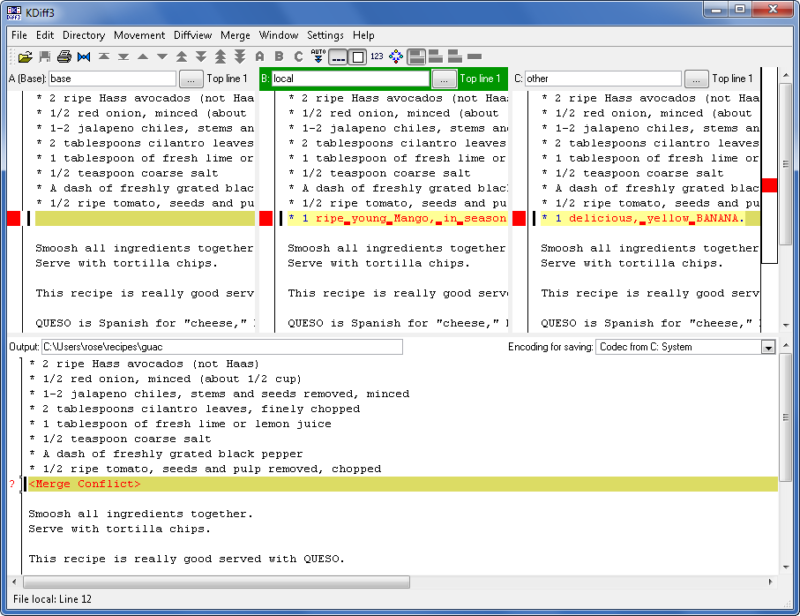Image resolution: width=800 pixels, height=616 pixels.
Task: Open the Merge menu
Action: pyautogui.click(x=236, y=35)
